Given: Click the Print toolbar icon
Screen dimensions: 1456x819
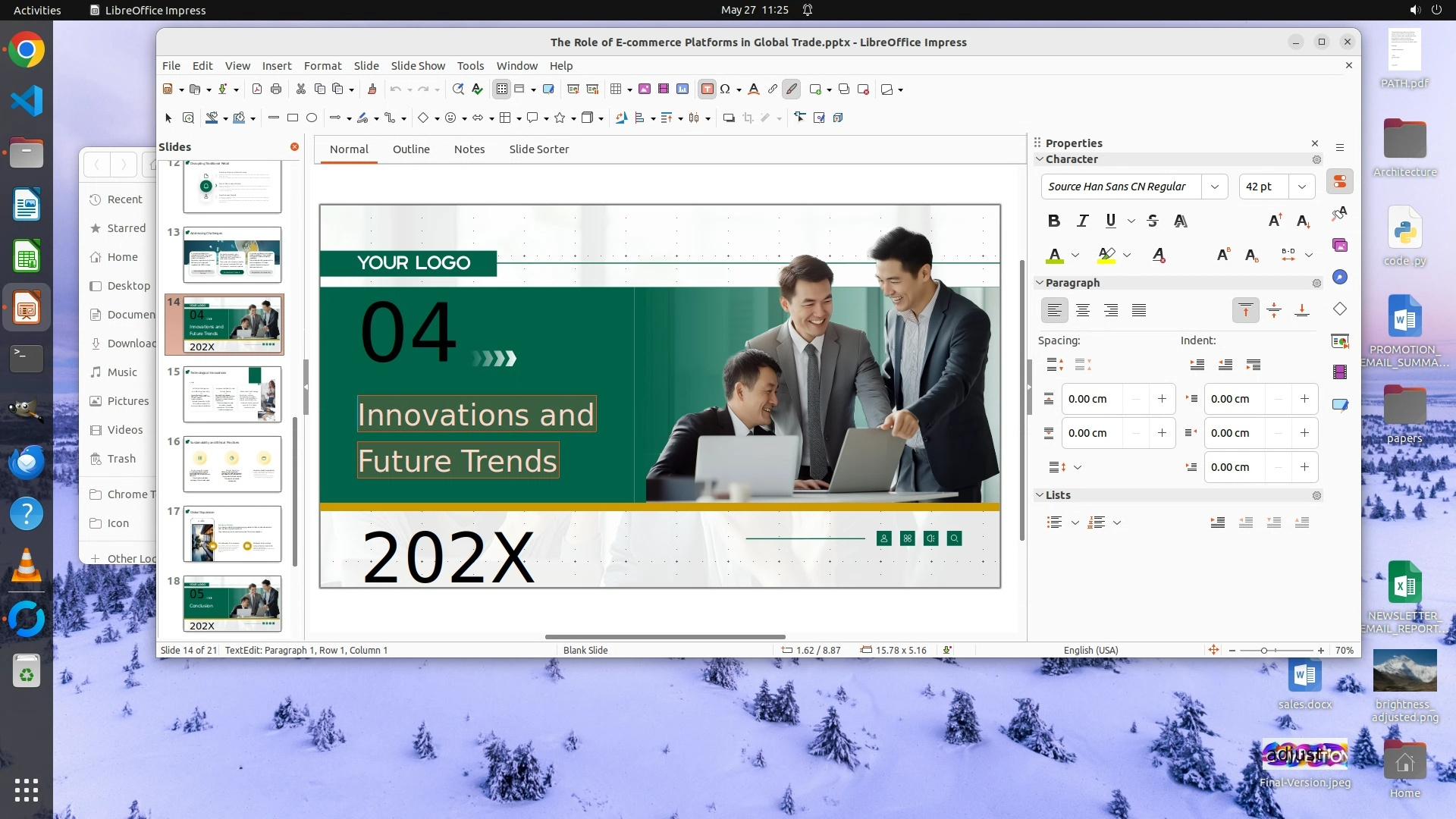Looking at the screenshot, I should (x=276, y=89).
